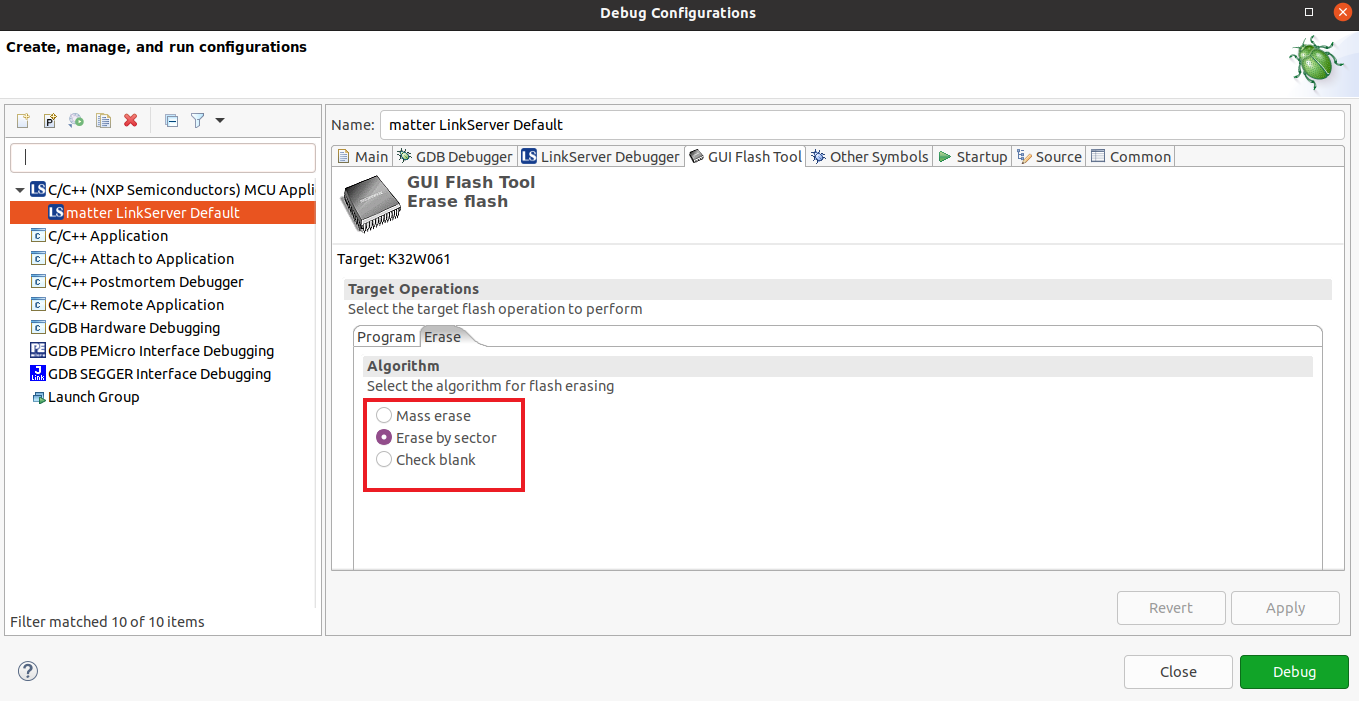Start debugging with the Debug button
Image resolution: width=1359 pixels, height=701 pixels.
coord(1294,671)
